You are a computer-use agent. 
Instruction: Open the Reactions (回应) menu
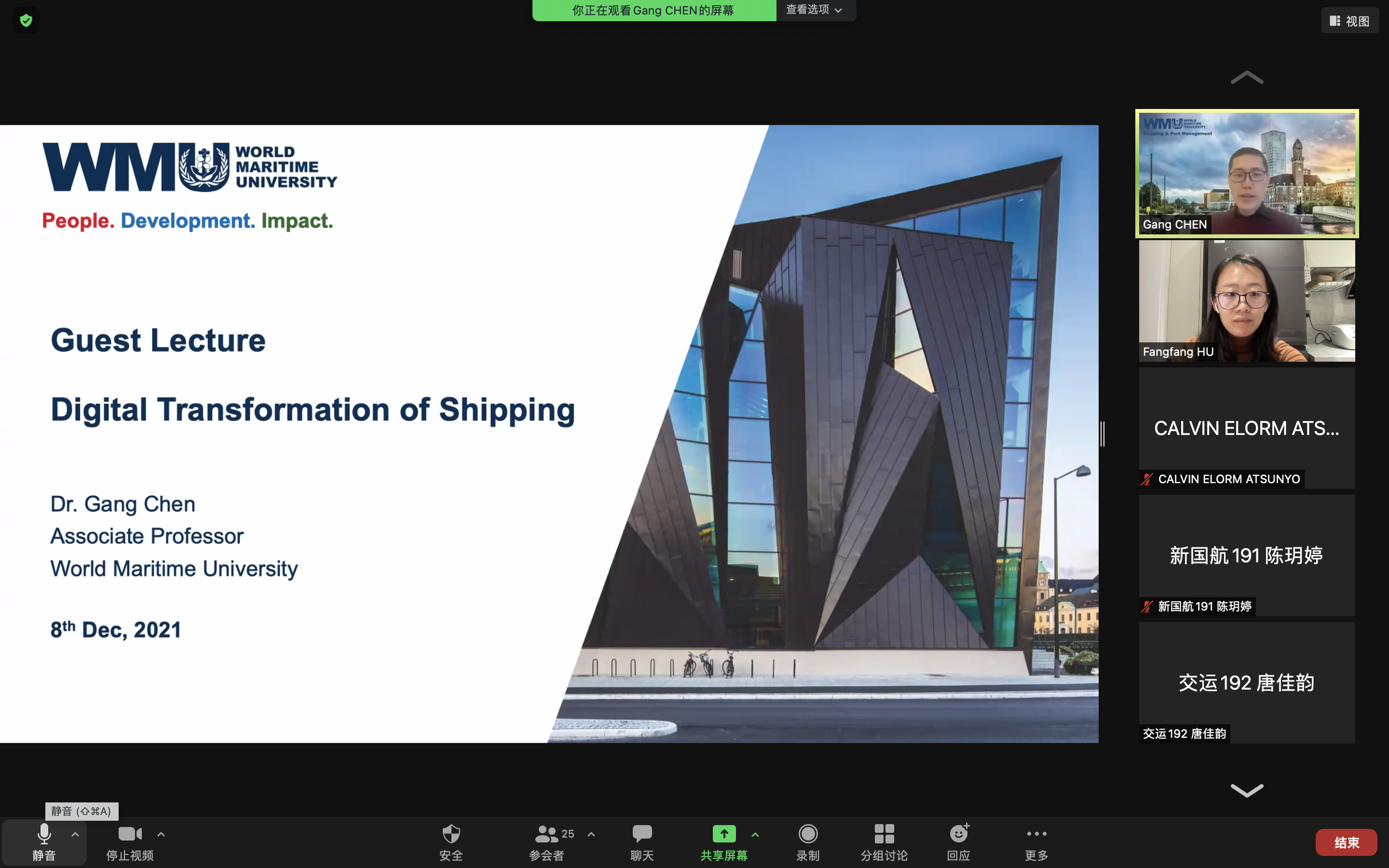click(958, 841)
